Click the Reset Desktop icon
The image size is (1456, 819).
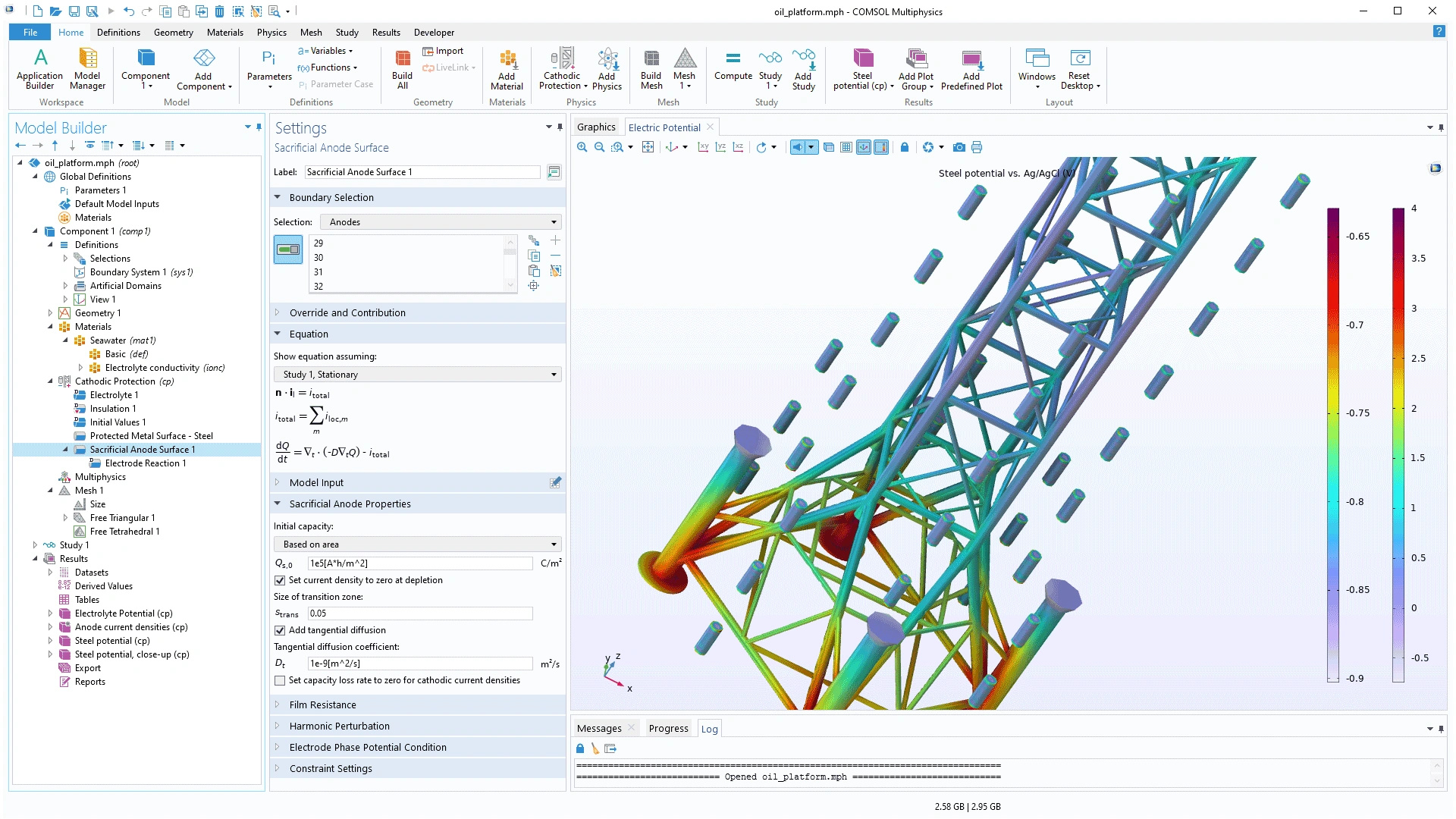tap(1080, 69)
